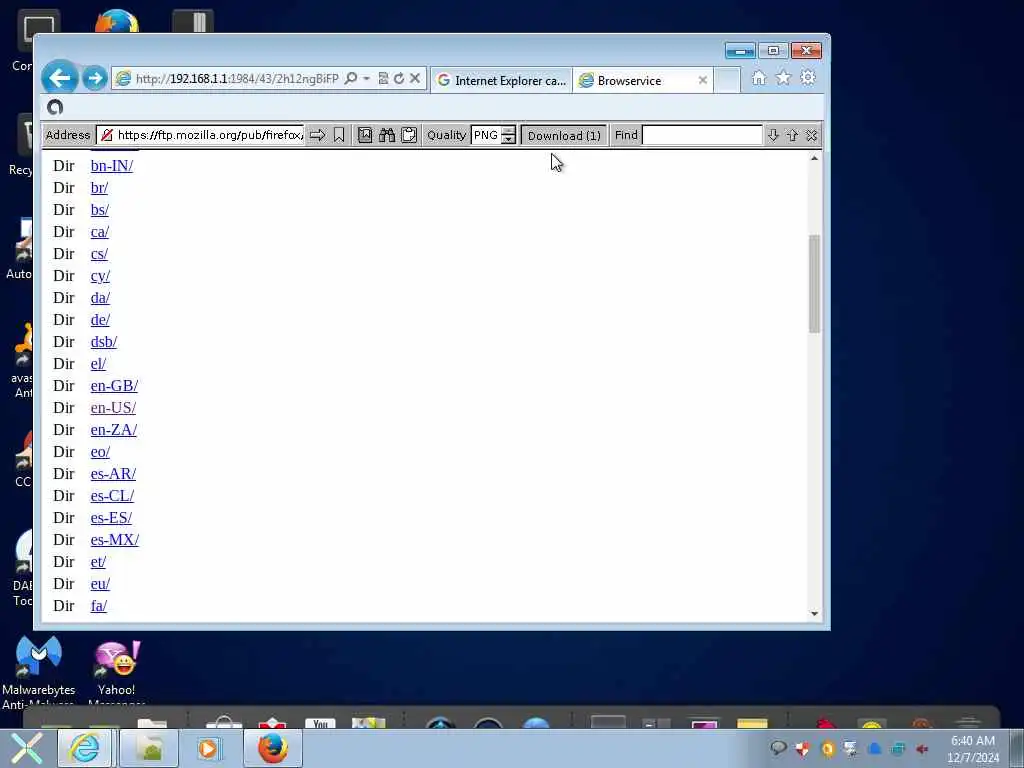Click the page scrollbar down arrow
This screenshot has width=1024, height=768.
(814, 613)
